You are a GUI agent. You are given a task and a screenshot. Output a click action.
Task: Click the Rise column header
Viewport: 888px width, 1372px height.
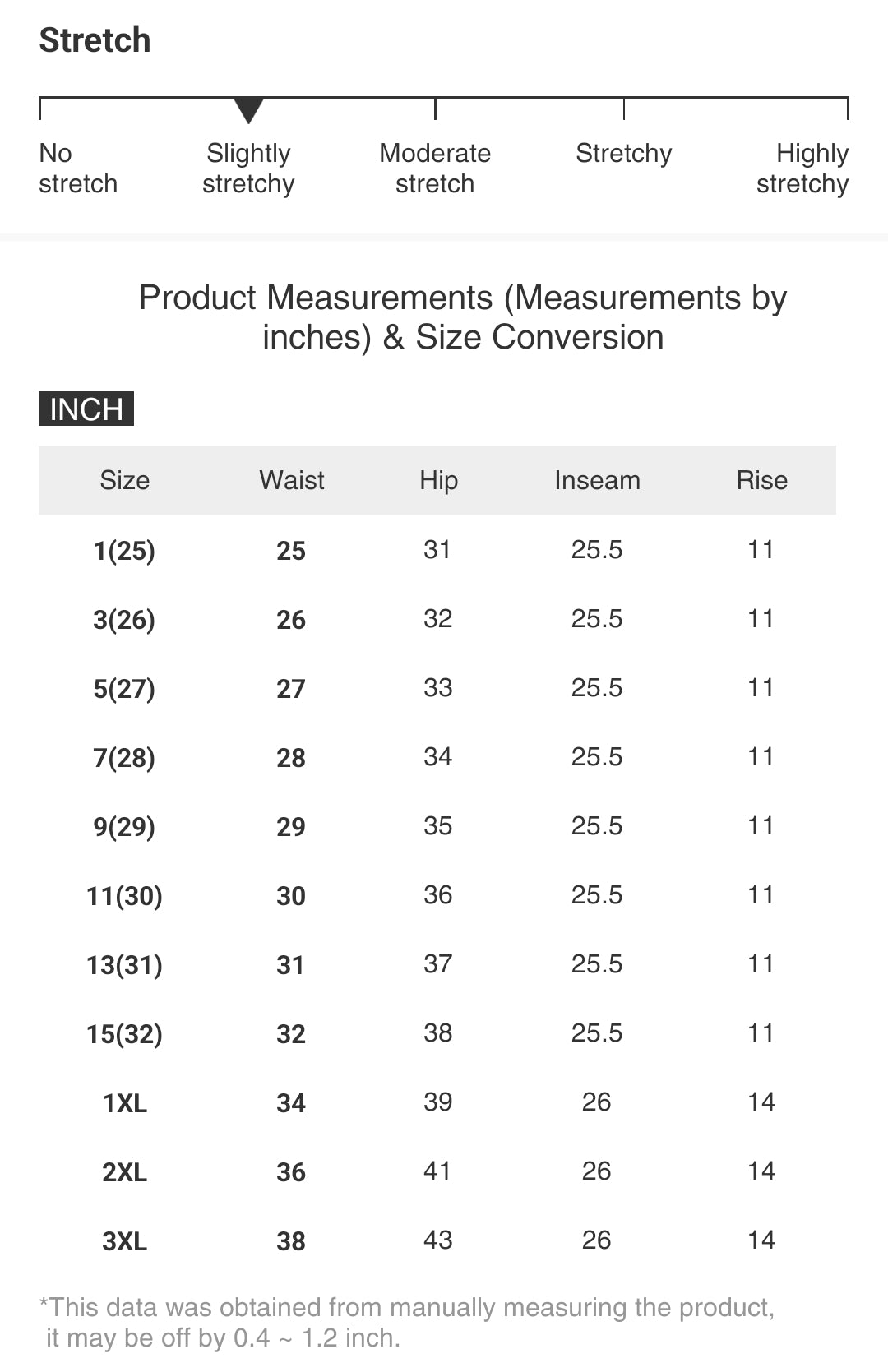[761, 480]
